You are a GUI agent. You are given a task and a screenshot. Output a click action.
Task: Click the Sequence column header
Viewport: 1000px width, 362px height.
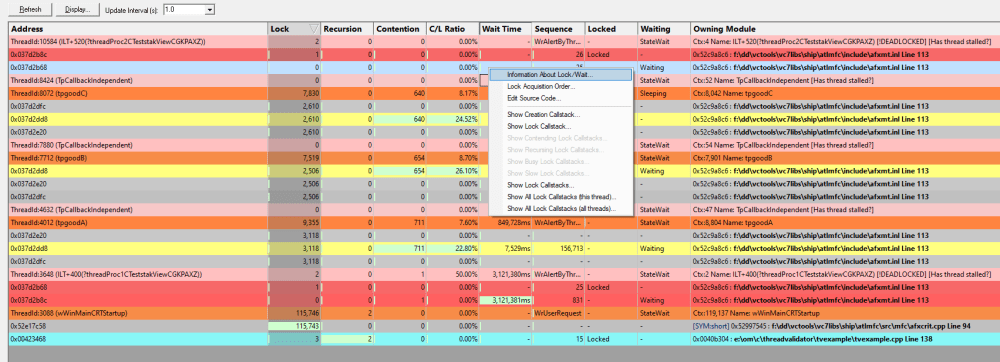tap(559, 29)
